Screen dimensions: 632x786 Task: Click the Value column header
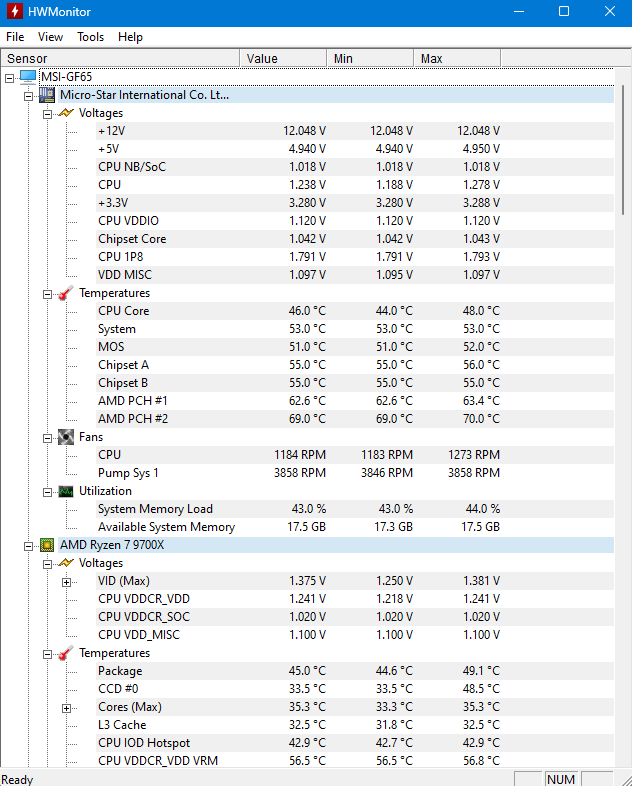pos(283,58)
